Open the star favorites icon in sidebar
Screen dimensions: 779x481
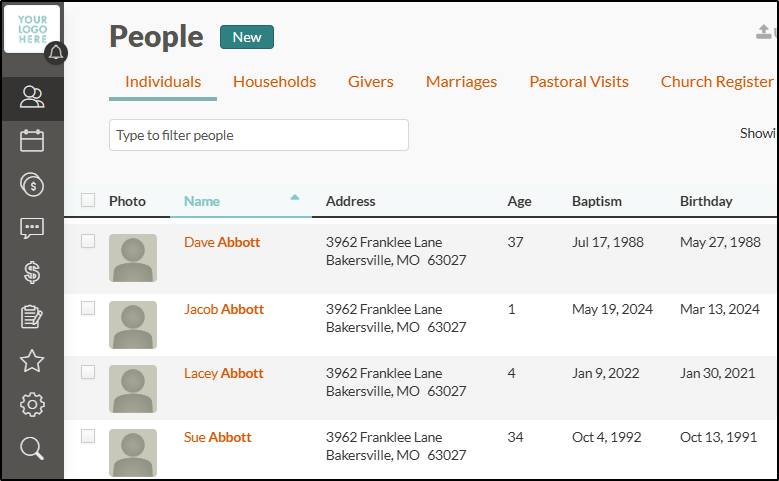point(32,361)
